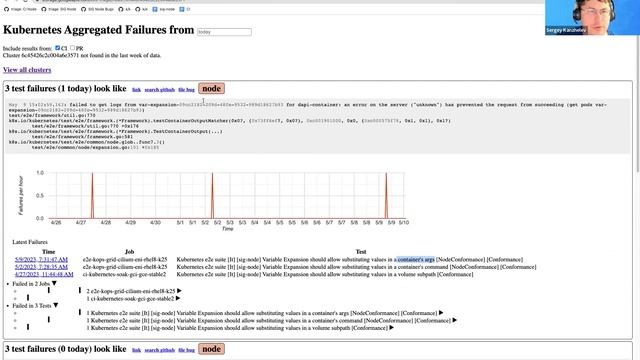Click the test/e2e/common/node/expansion.go trace line
Screen dimensions: 640x360
click(x=96, y=147)
